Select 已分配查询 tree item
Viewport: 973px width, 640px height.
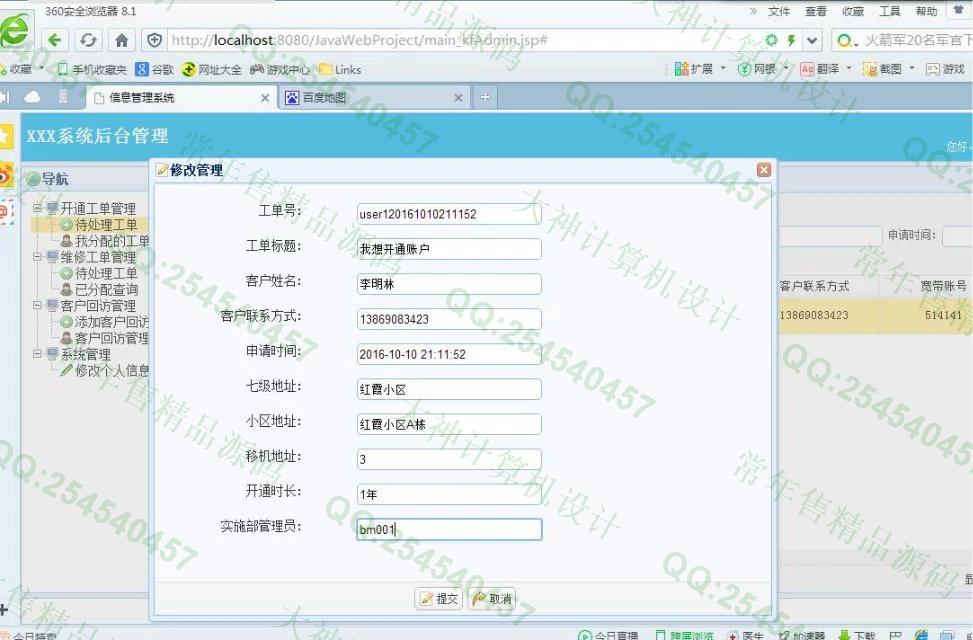99,289
